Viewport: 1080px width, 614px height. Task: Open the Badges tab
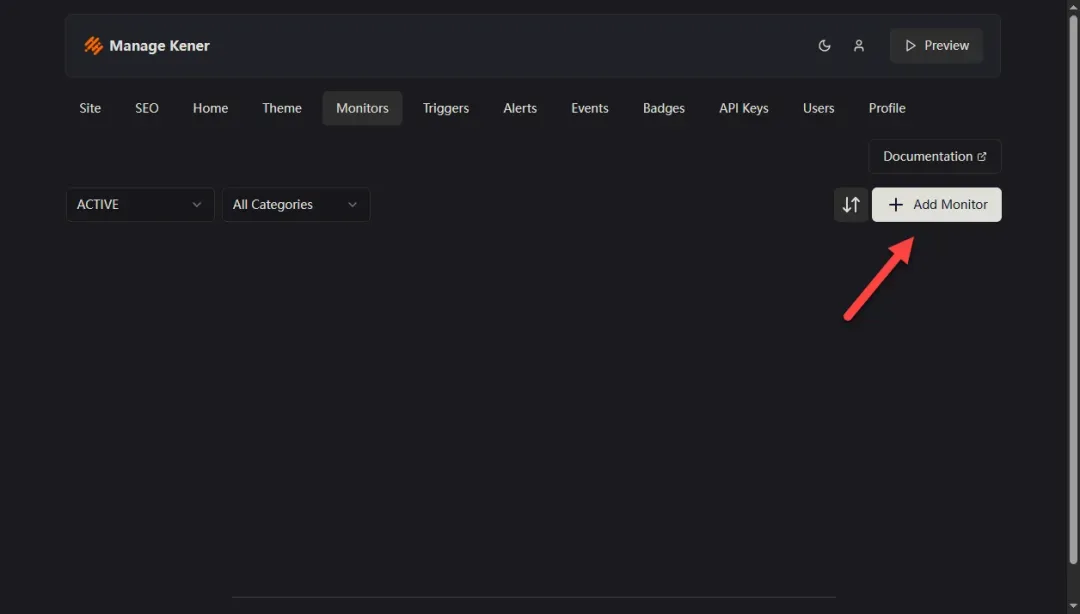[663, 108]
